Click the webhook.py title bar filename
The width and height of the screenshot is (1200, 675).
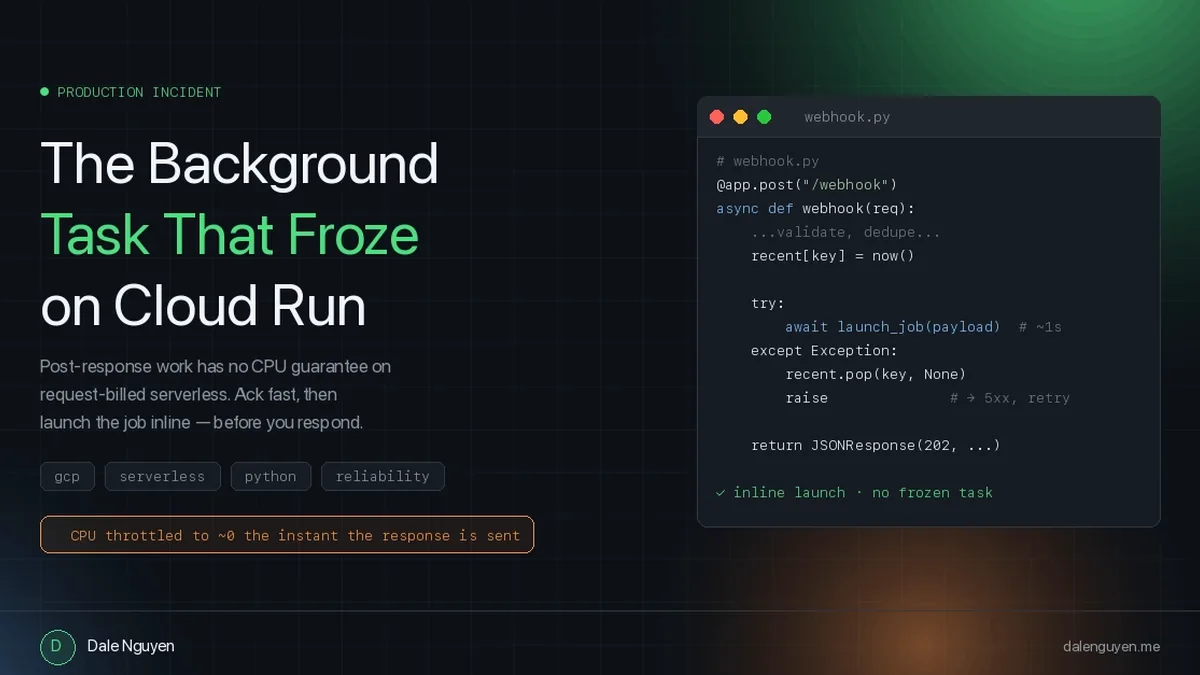pyautogui.click(x=847, y=117)
